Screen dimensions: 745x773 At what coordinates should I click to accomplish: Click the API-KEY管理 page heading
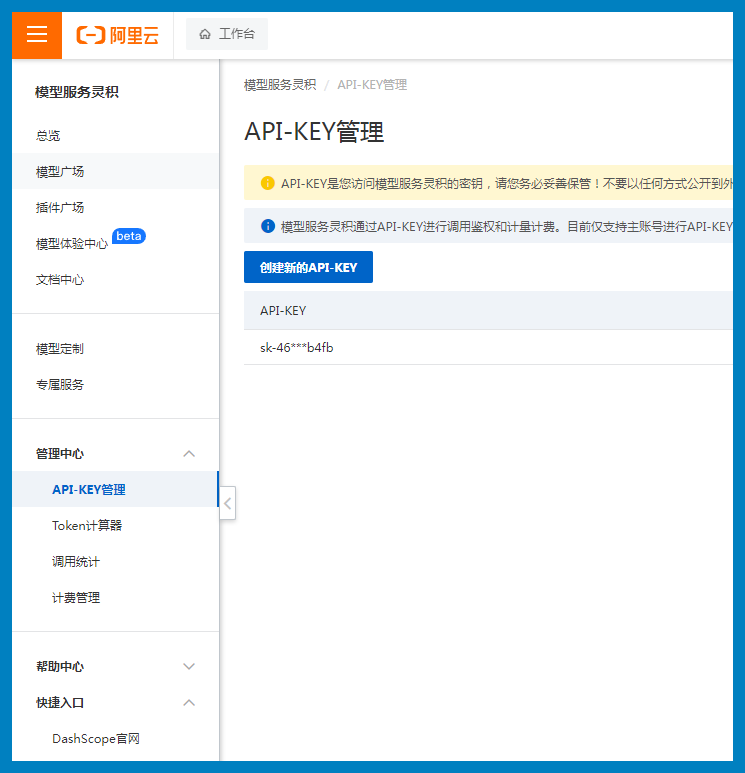(x=314, y=132)
